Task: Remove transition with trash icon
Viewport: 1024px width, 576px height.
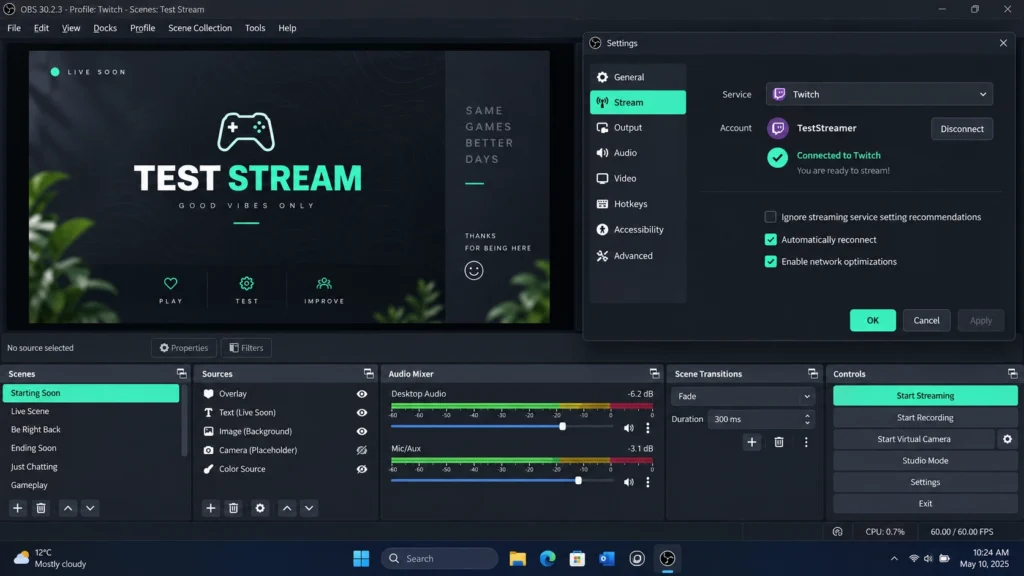Action: click(778, 442)
